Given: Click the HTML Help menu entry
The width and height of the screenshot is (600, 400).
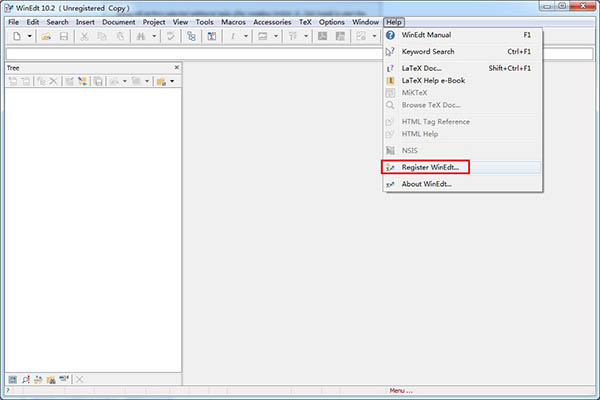Looking at the screenshot, I should 462,134.
